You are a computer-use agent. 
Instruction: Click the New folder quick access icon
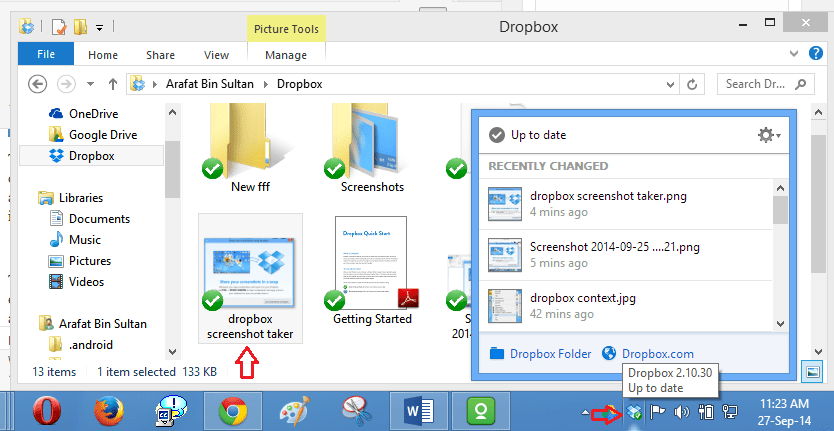tap(80, 26)
